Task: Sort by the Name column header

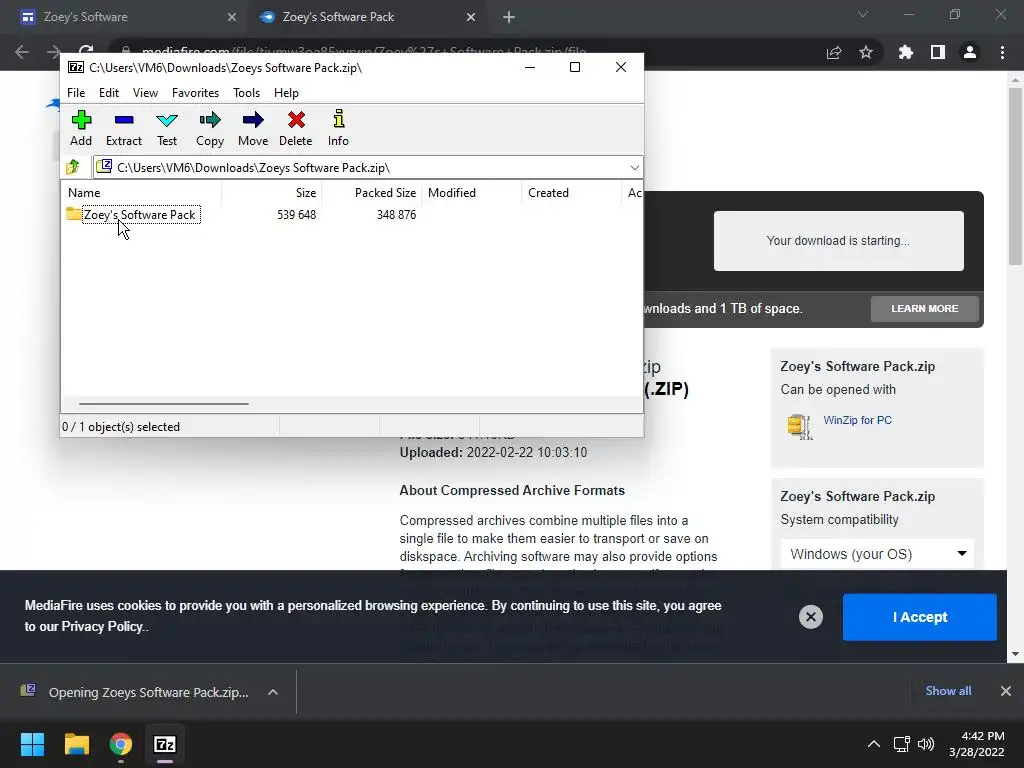Action: click(84, 193)
